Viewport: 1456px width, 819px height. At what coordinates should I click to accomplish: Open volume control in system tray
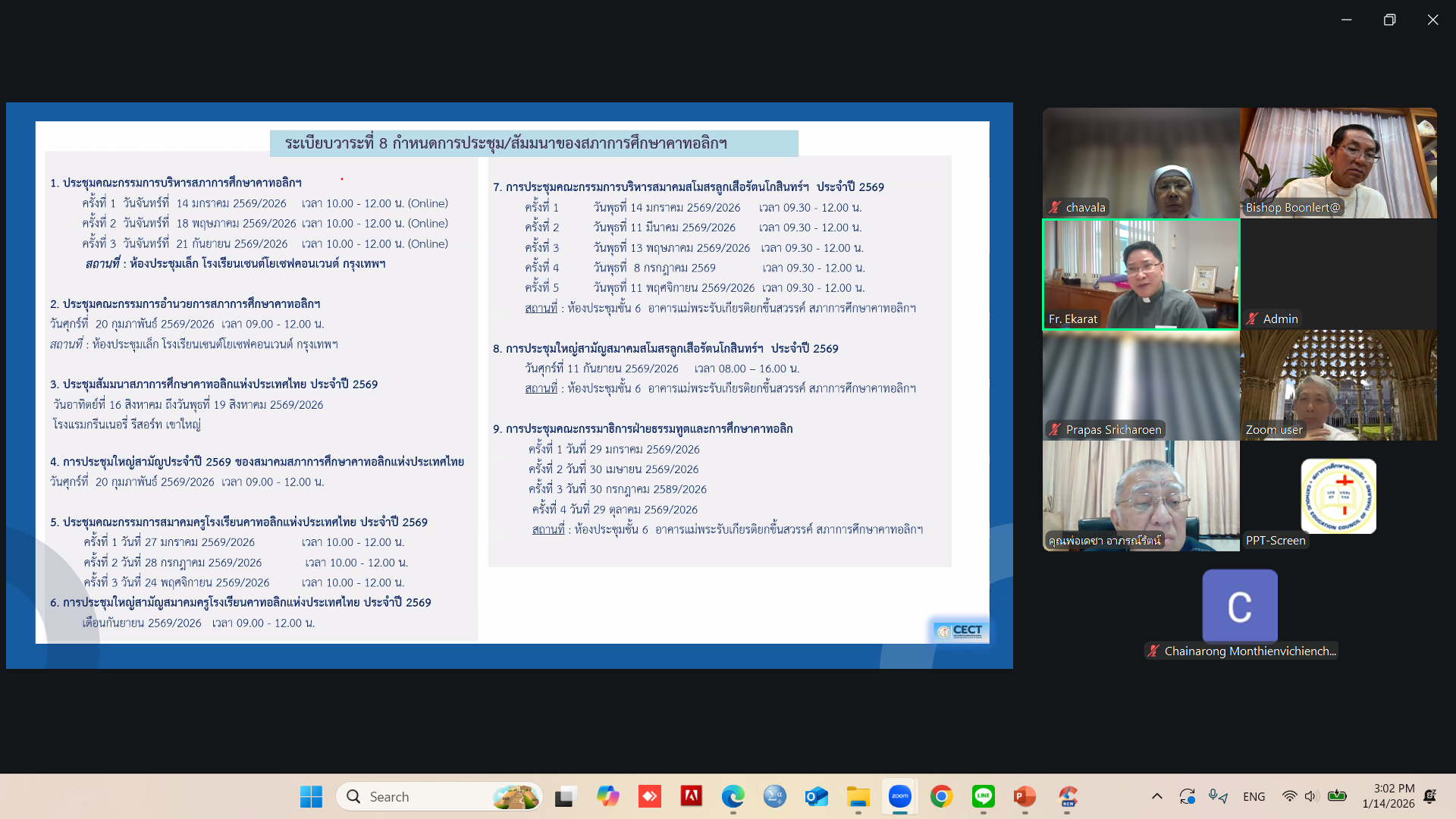point(1311,796)
